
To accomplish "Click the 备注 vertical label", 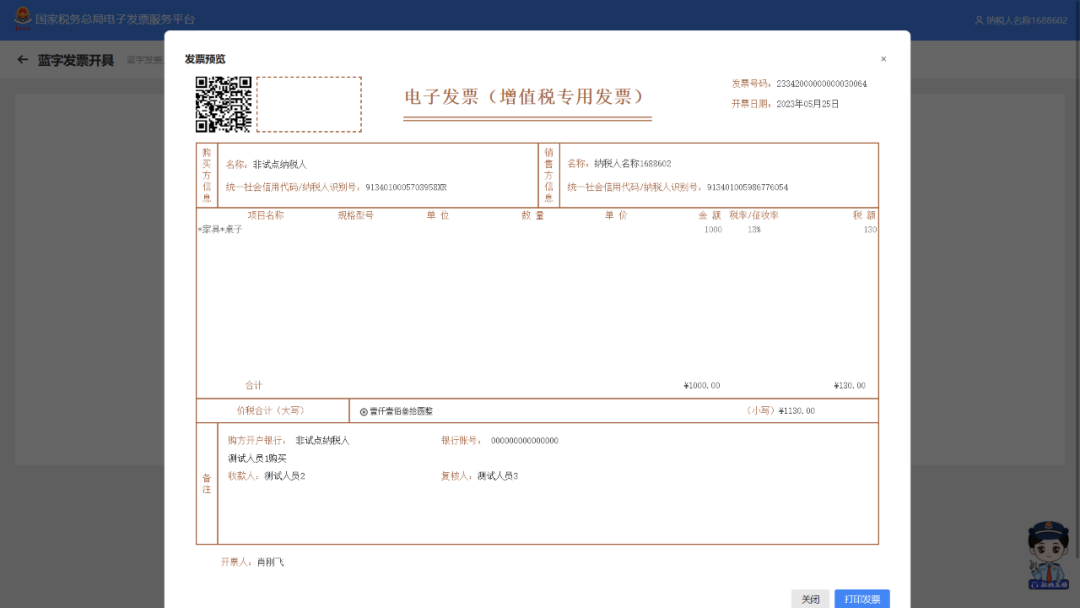I will pyautogui.click(x=207, y=483).
